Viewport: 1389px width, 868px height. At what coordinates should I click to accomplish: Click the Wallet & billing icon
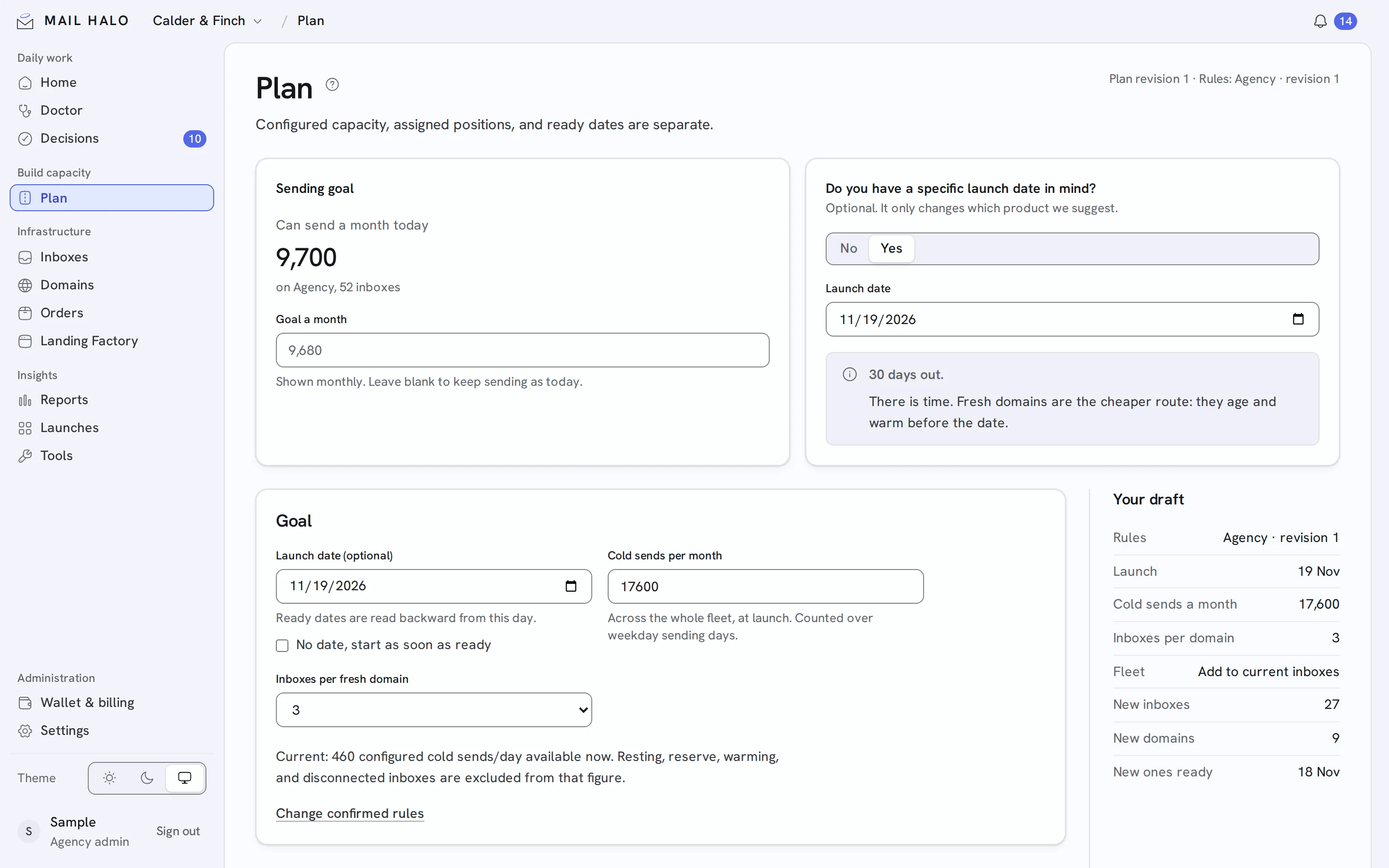pyautogui.click(x=25, y=703)
